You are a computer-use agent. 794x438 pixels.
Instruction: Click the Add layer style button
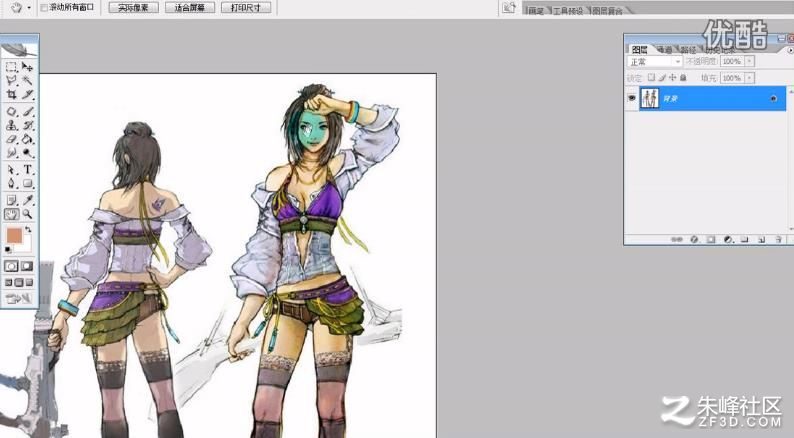694,240
